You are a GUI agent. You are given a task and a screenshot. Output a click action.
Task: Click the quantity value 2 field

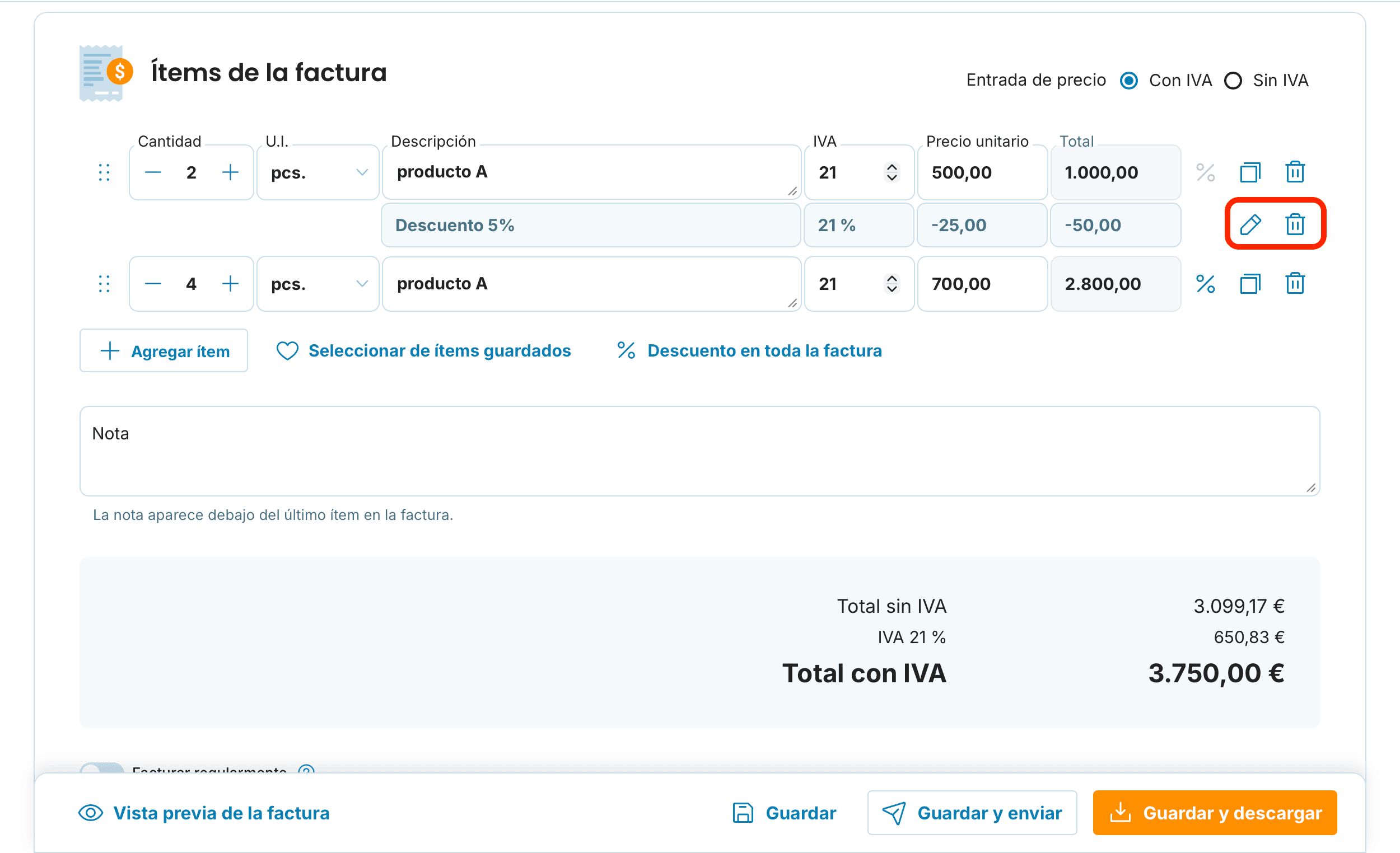pos(192,172)
